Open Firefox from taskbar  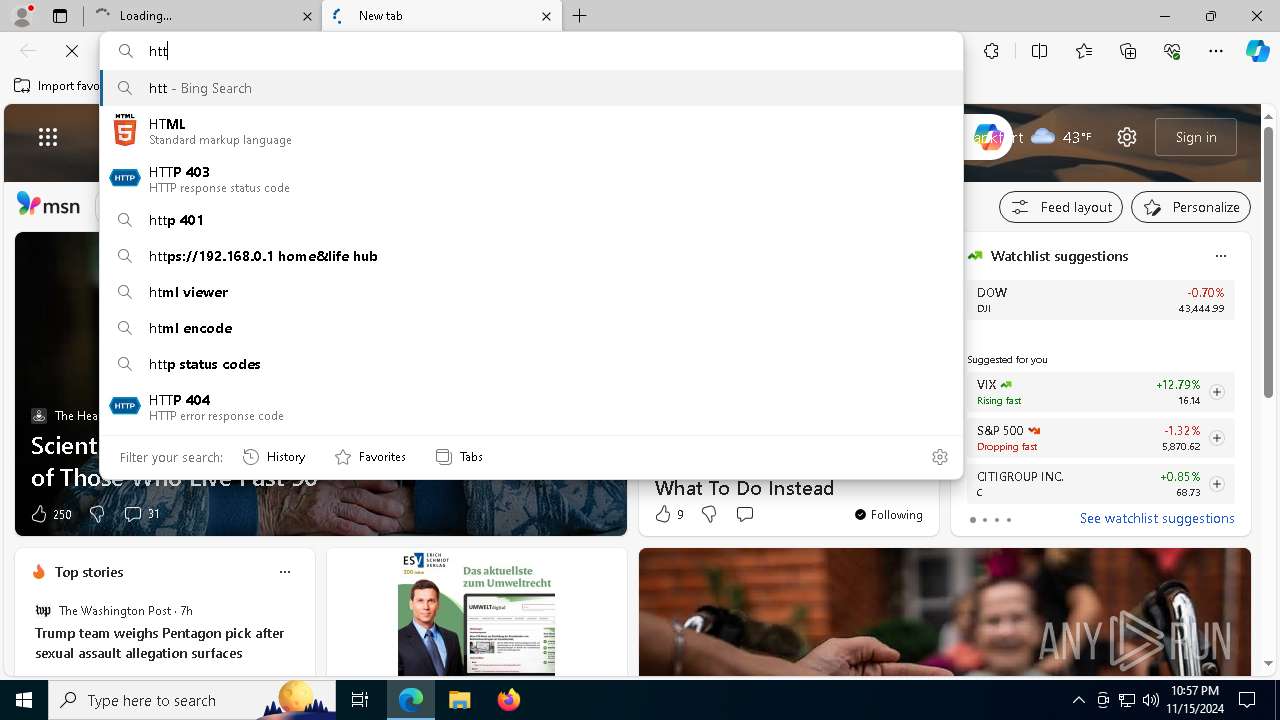click(508, 700)
